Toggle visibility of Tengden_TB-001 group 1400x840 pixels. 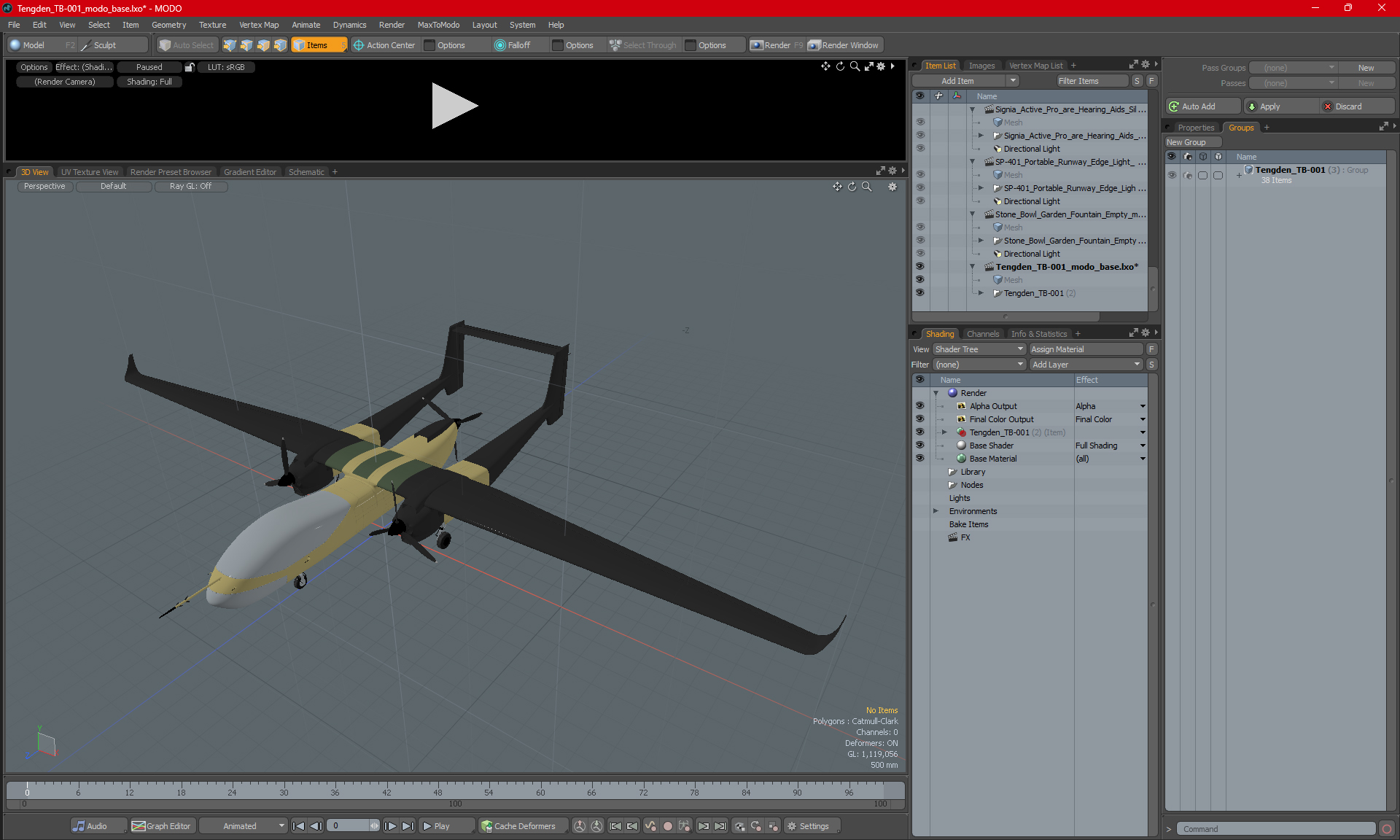(x=1172, y=175)
